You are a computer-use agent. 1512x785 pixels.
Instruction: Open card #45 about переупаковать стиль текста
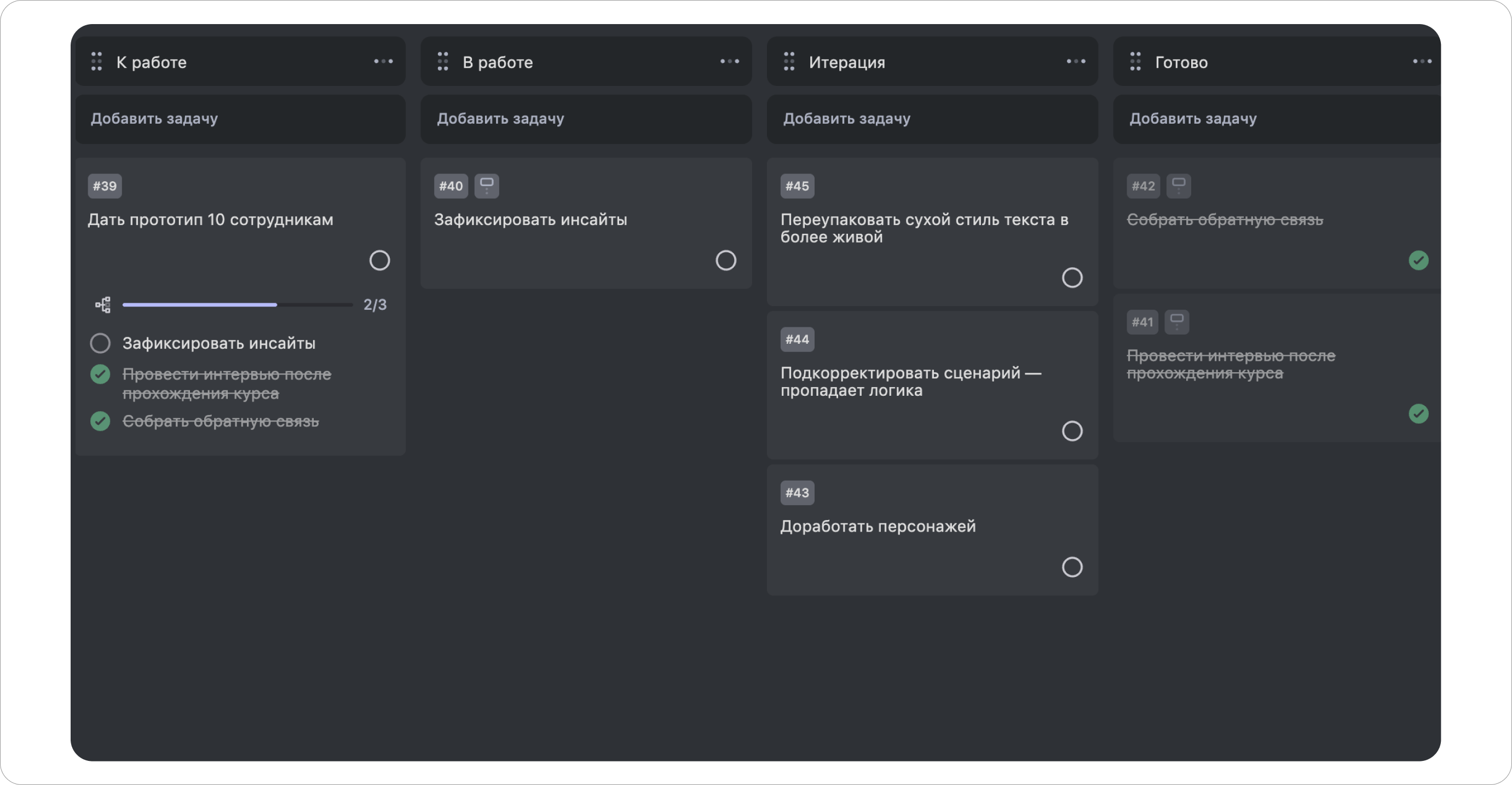pos(924,228)
